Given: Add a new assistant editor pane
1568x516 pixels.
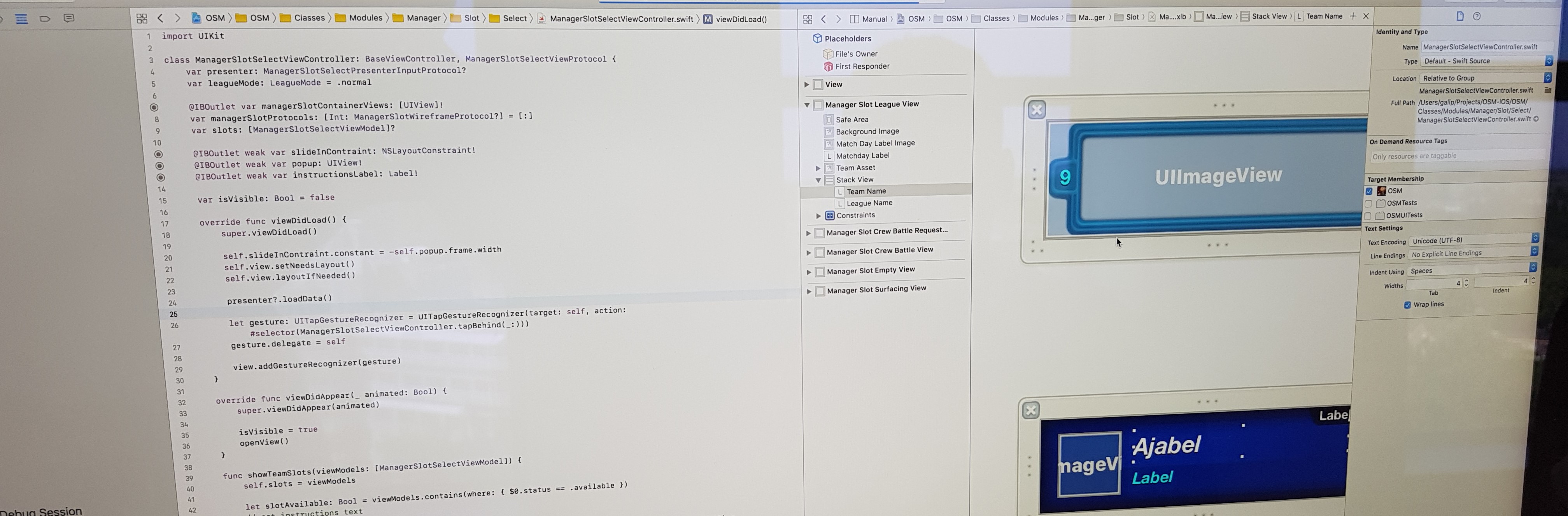Looking at the screenshot, I should click(1353, 16).
